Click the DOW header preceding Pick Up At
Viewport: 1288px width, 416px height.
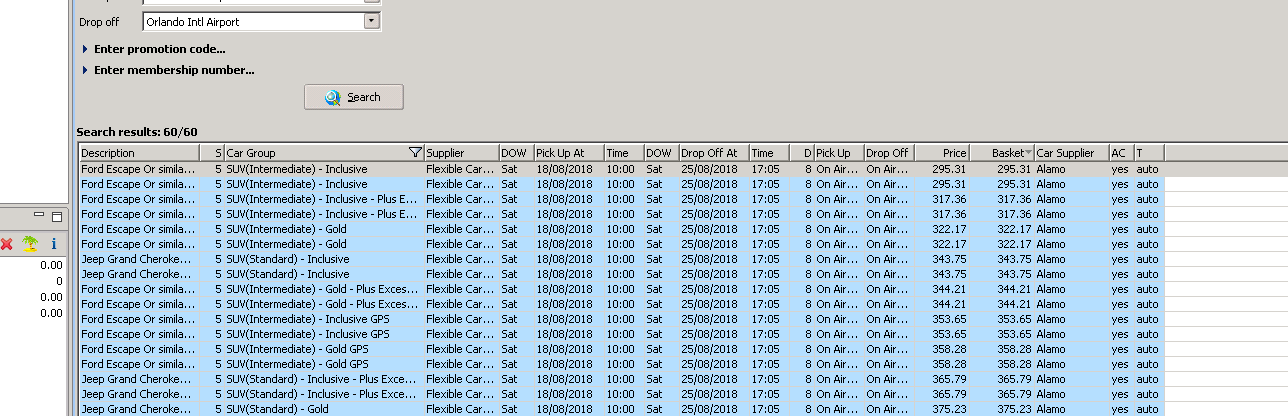(516, 153)
